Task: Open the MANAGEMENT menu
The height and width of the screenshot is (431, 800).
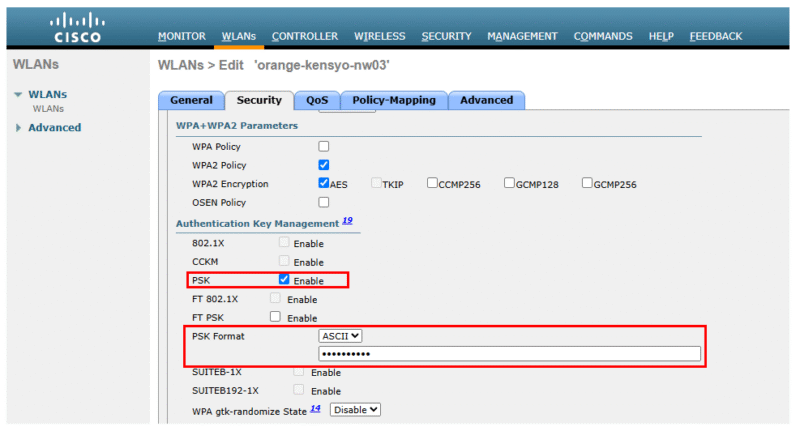Action: pyautogui.click(x=522, y=36)
